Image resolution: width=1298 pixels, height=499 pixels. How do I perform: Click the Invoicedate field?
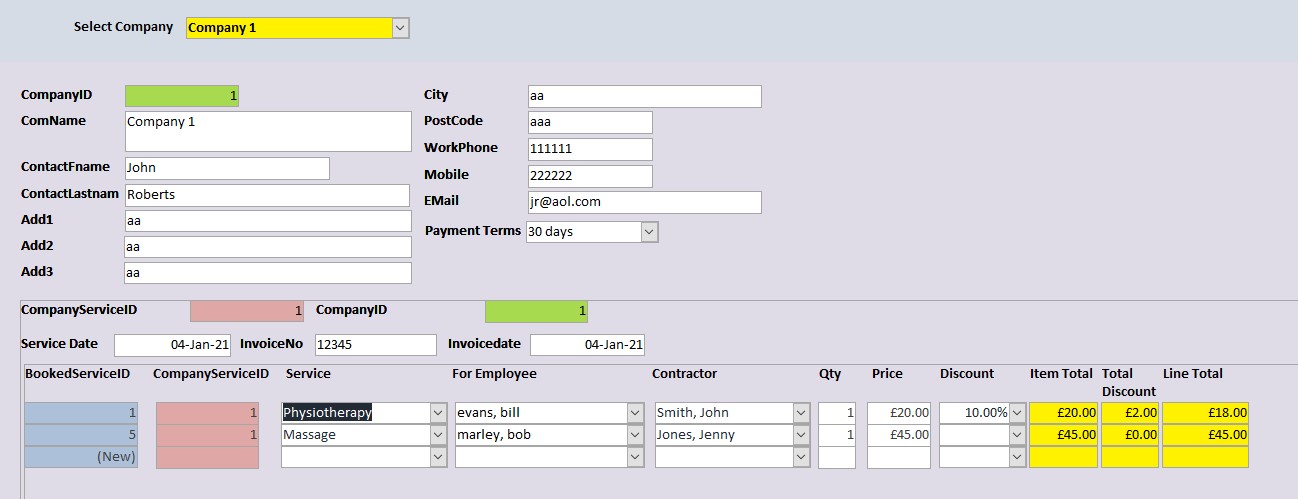(587, 345)
